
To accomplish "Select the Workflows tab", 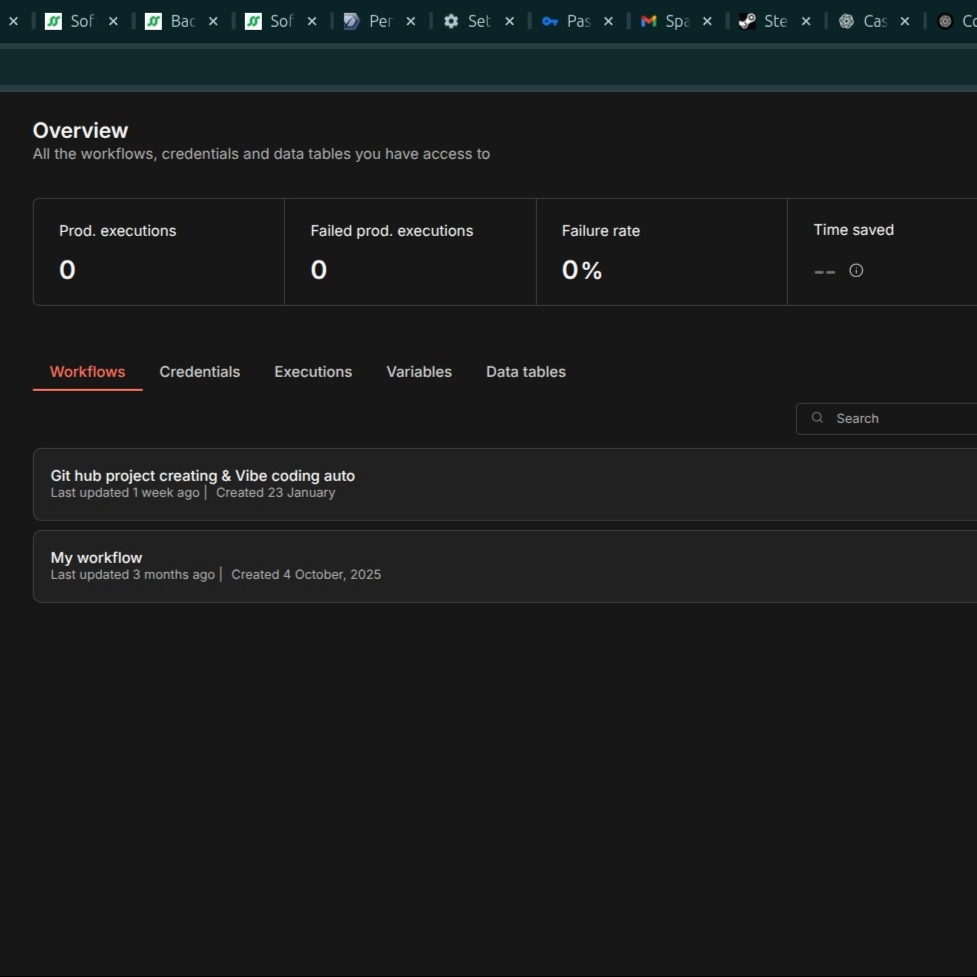I will click(x=88, y=372).
